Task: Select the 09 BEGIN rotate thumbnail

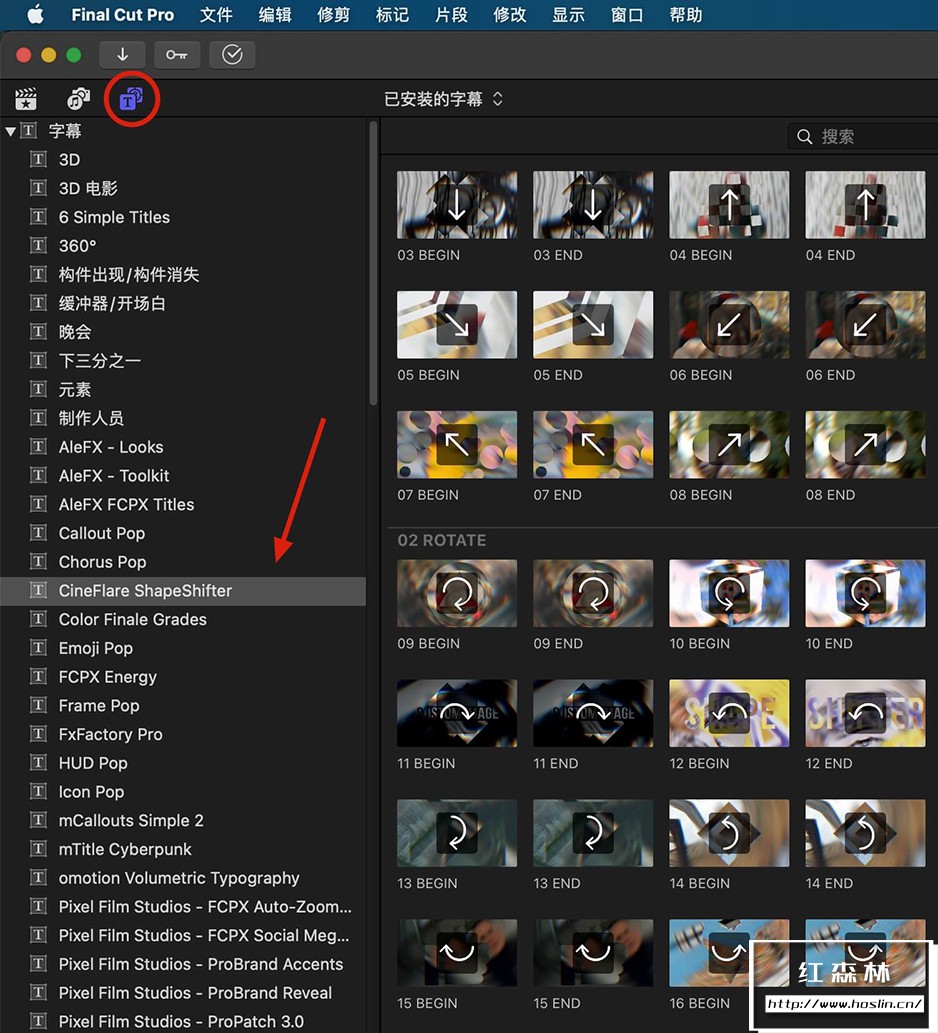Action: pyautogui.click(x=456, y=593)
